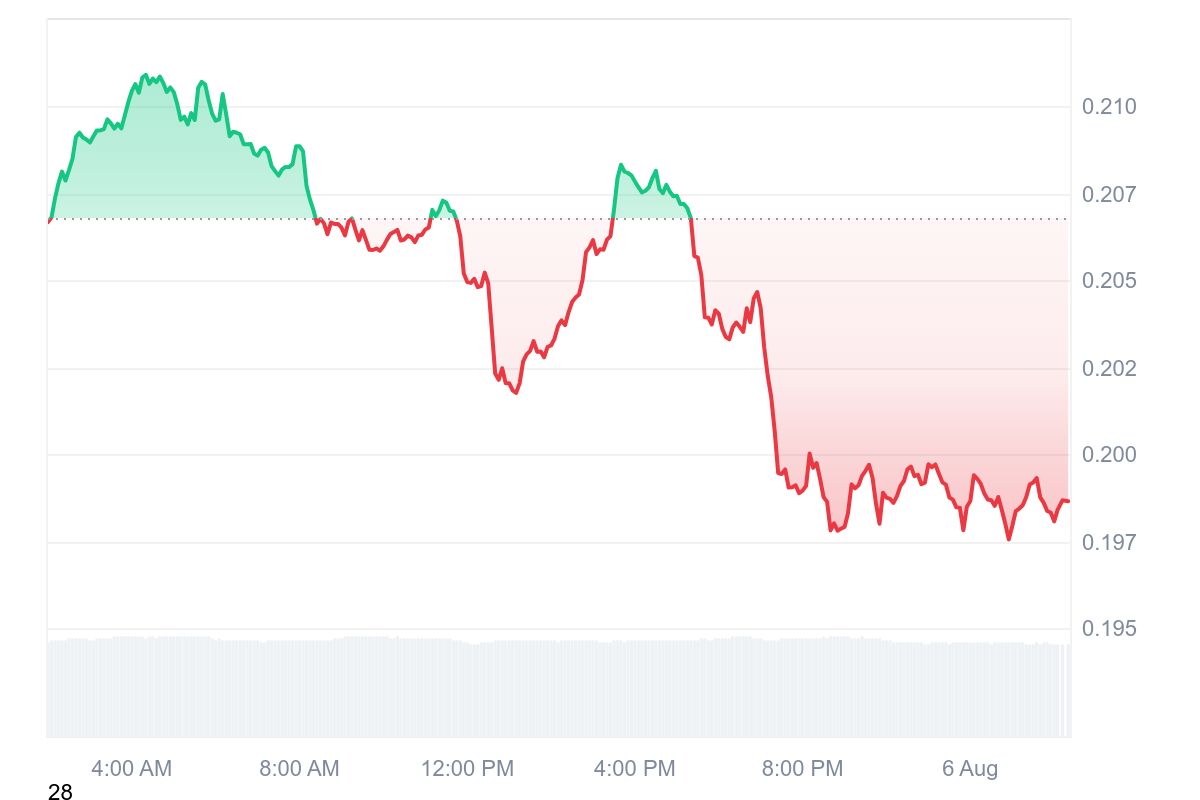Click the 4:00 AM time axis label
1200x800 pixels.
(131, 769)
